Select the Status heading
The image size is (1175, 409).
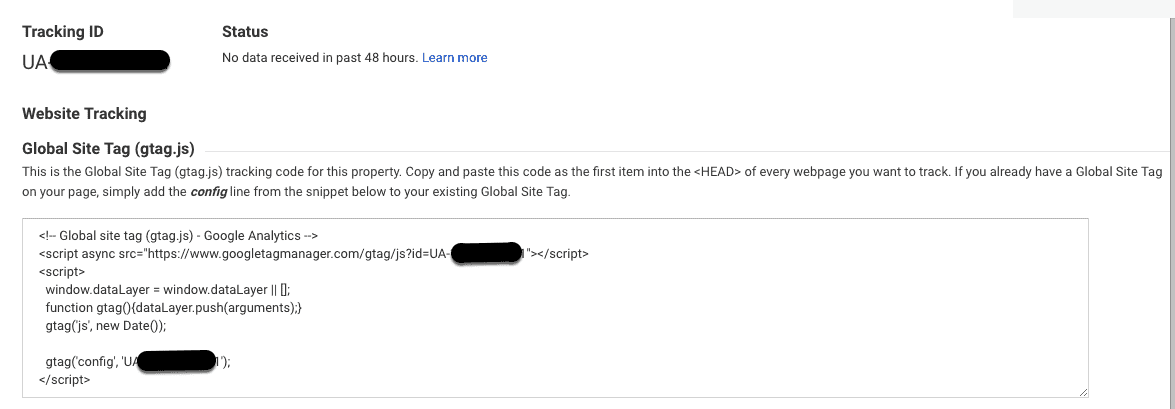pyautogui.click(x=245, y=31)
